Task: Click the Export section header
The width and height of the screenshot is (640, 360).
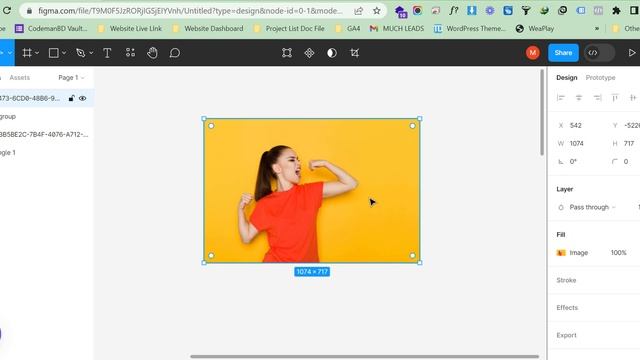Action: [x=567, y=335]
